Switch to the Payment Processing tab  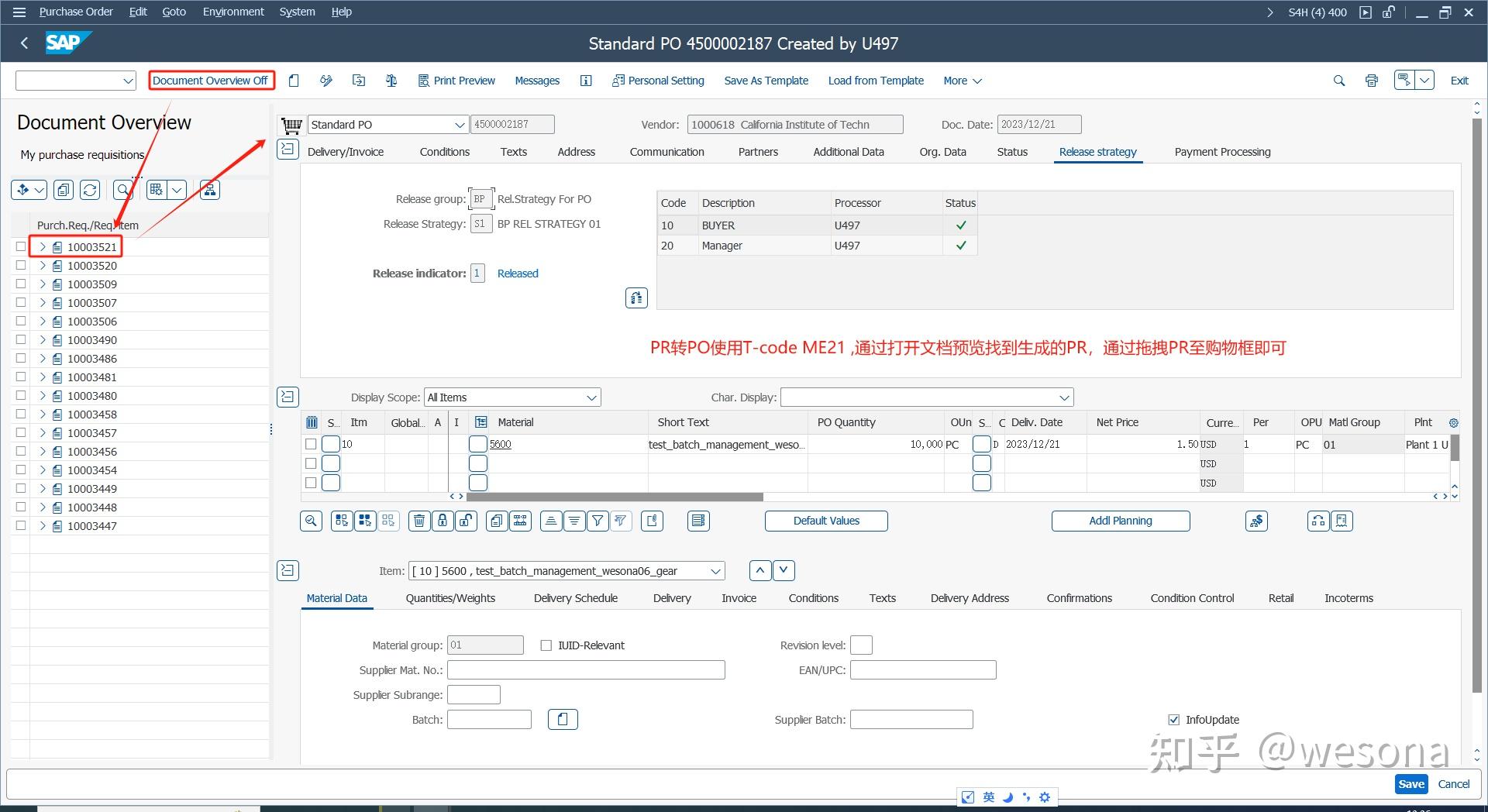1222,152
